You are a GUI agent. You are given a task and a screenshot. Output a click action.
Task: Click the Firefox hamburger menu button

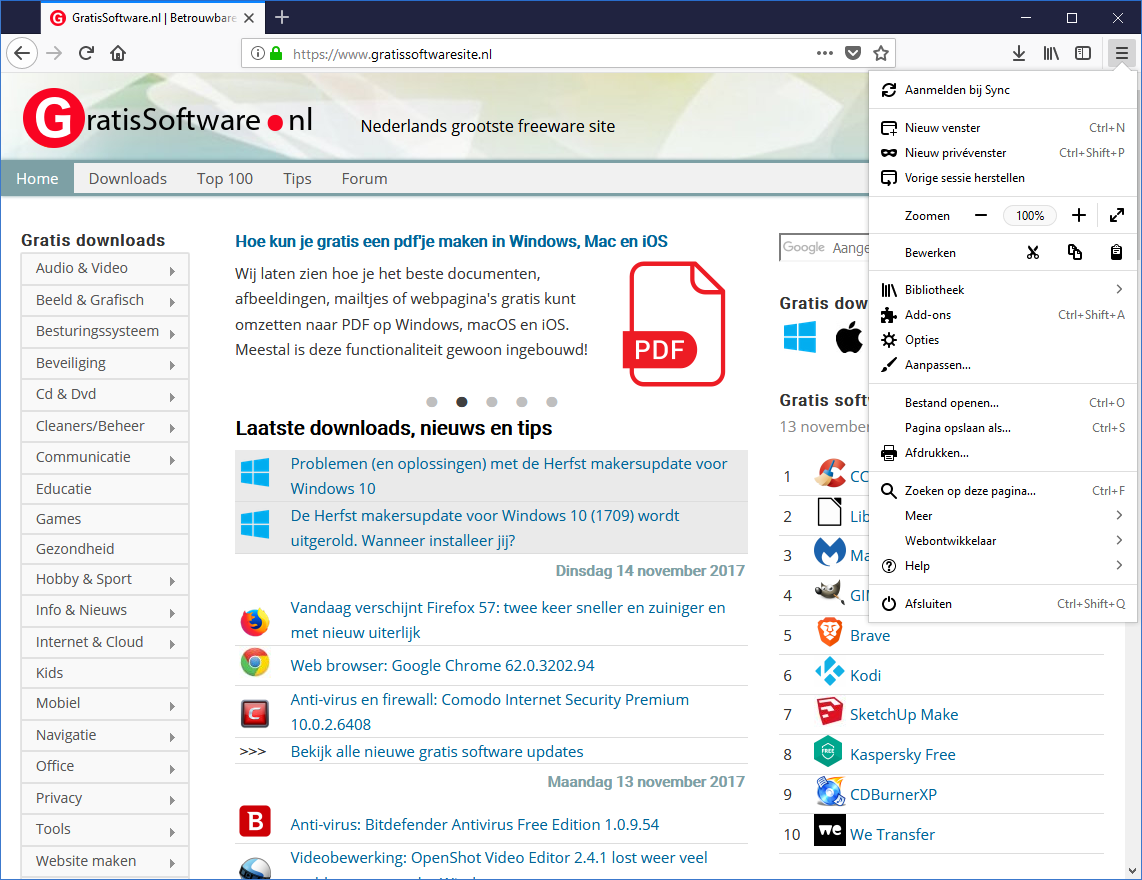[x=1121, y=53]
